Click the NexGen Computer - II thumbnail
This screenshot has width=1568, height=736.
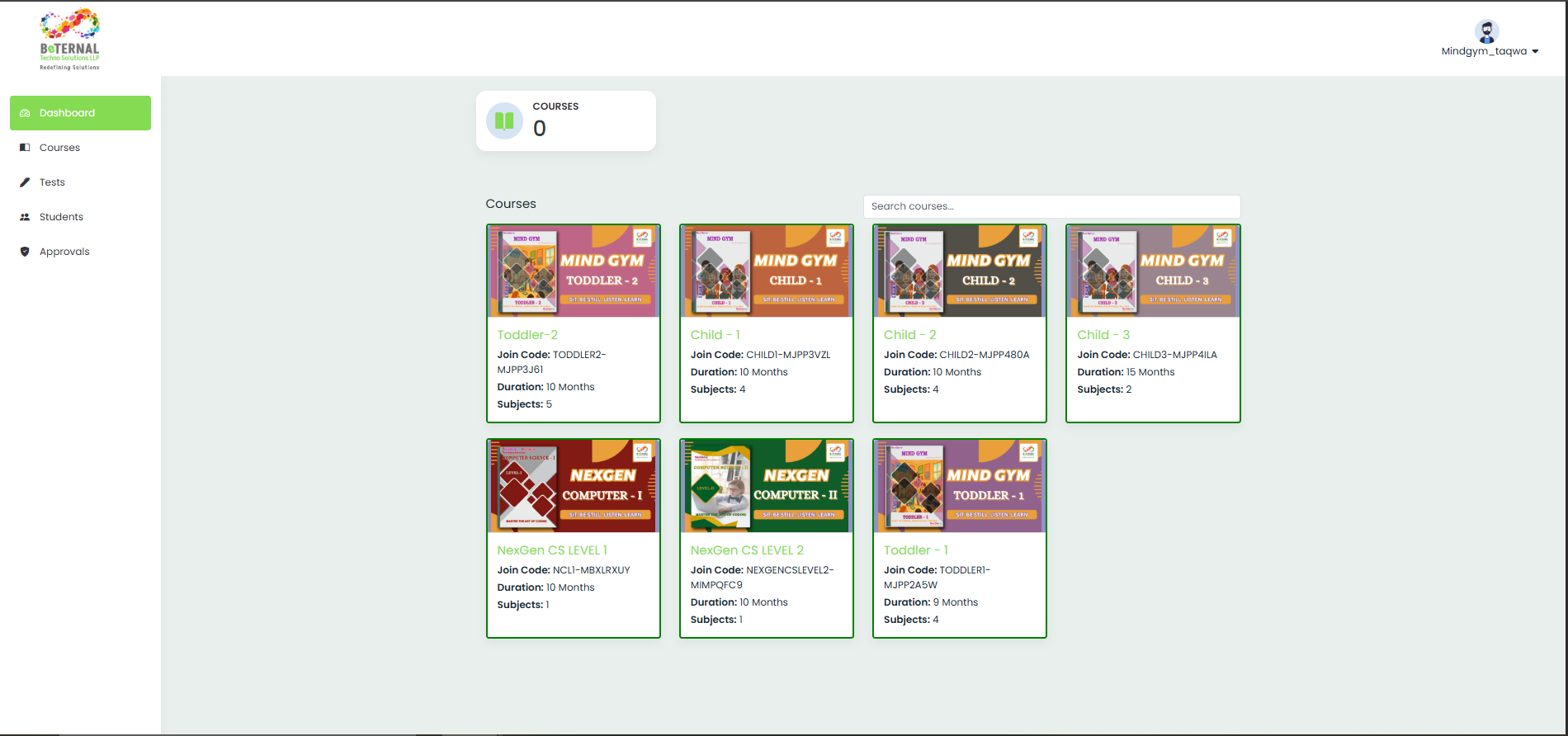pos(767,486)
